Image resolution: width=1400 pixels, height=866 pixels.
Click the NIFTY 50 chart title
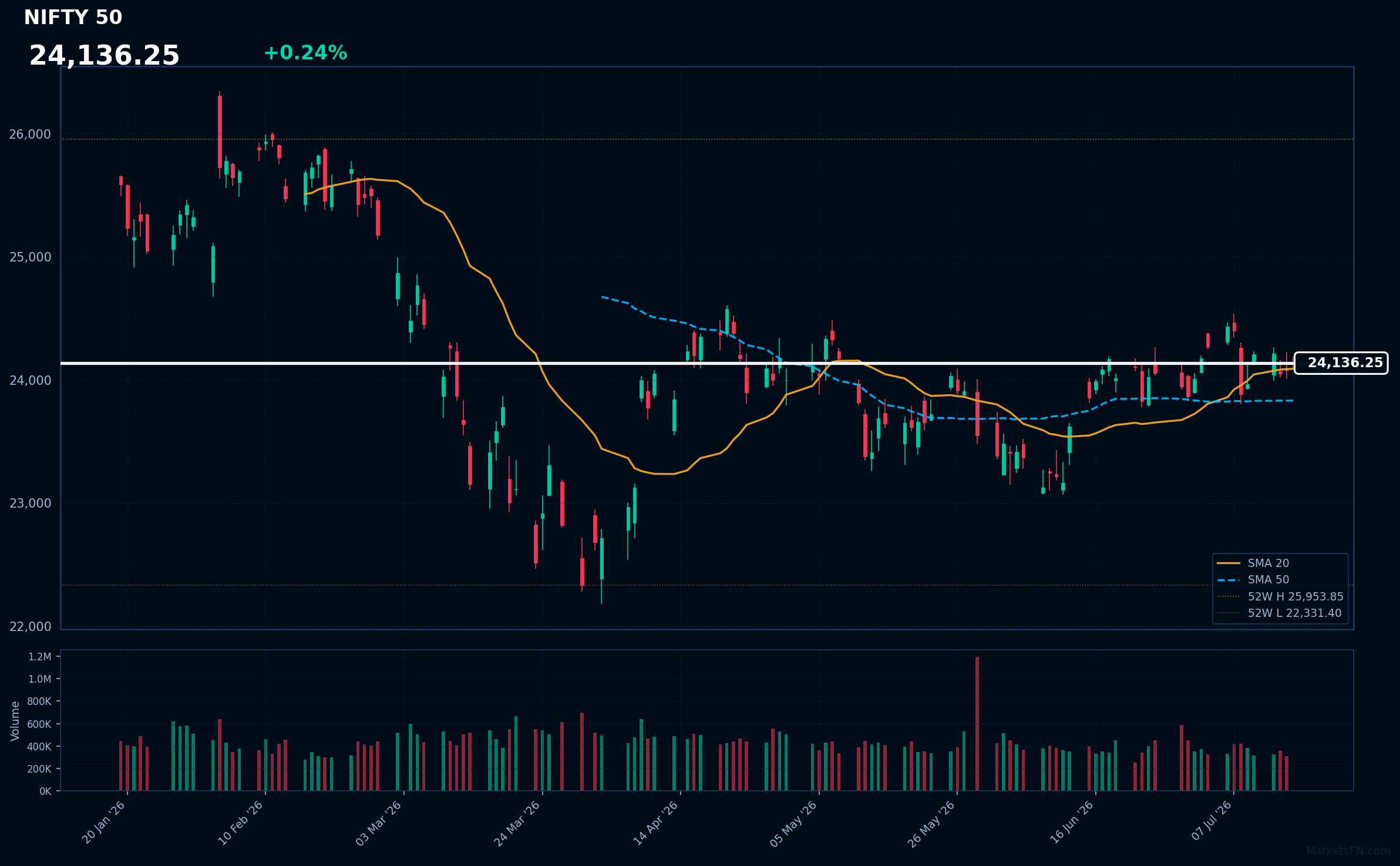click(73, 18)
